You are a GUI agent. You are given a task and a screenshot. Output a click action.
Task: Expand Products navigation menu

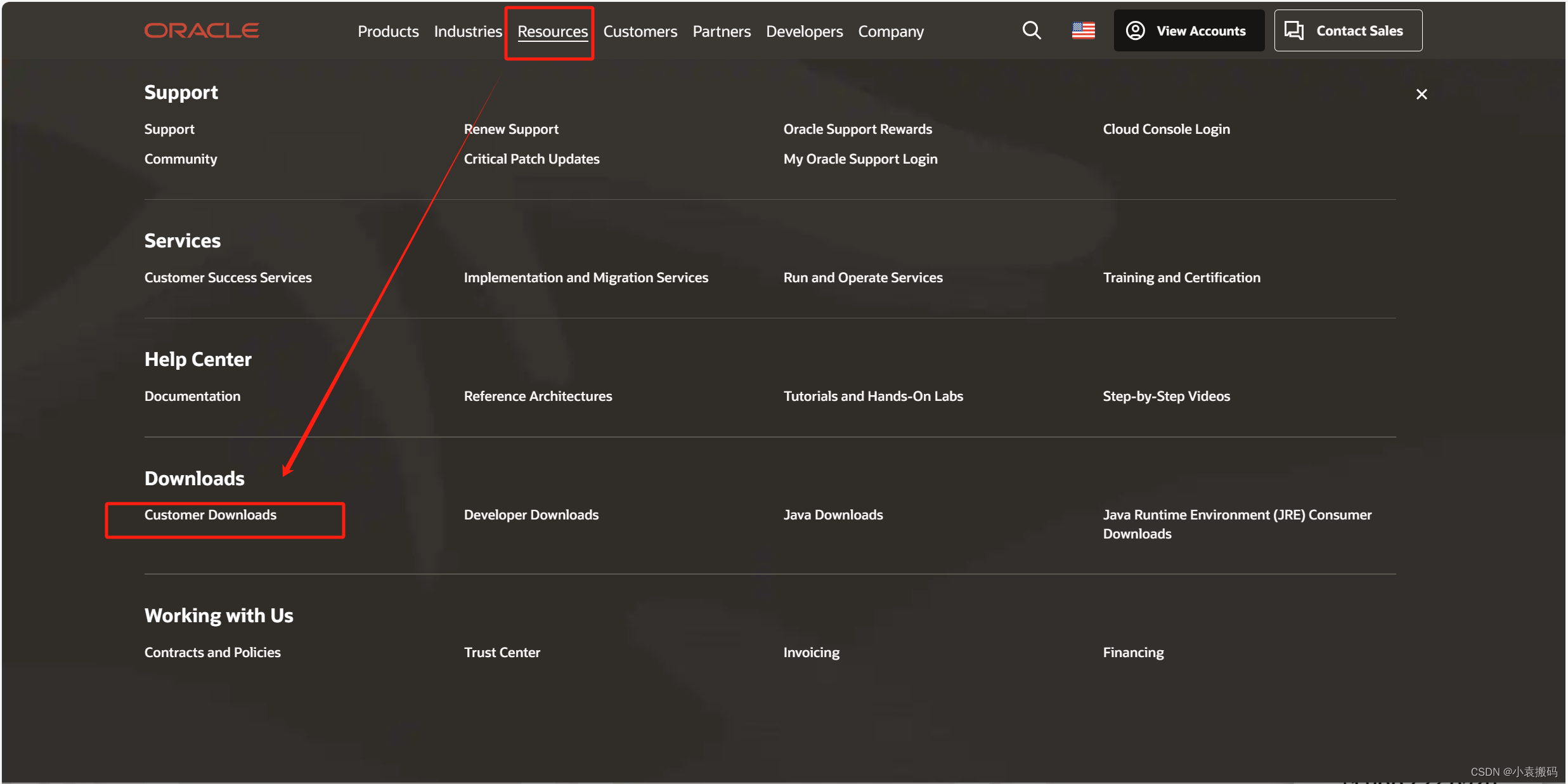tap(389, 30)
